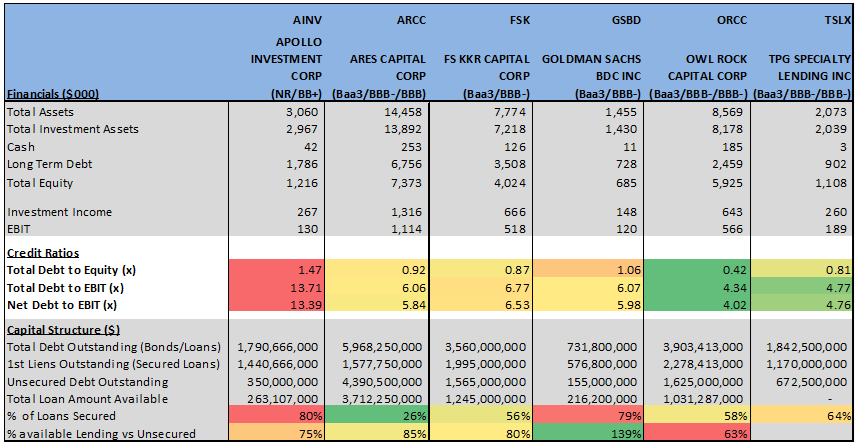Select the EBIT row label
This screenshot has width=859, height=446.
click(x=19, y=229)
